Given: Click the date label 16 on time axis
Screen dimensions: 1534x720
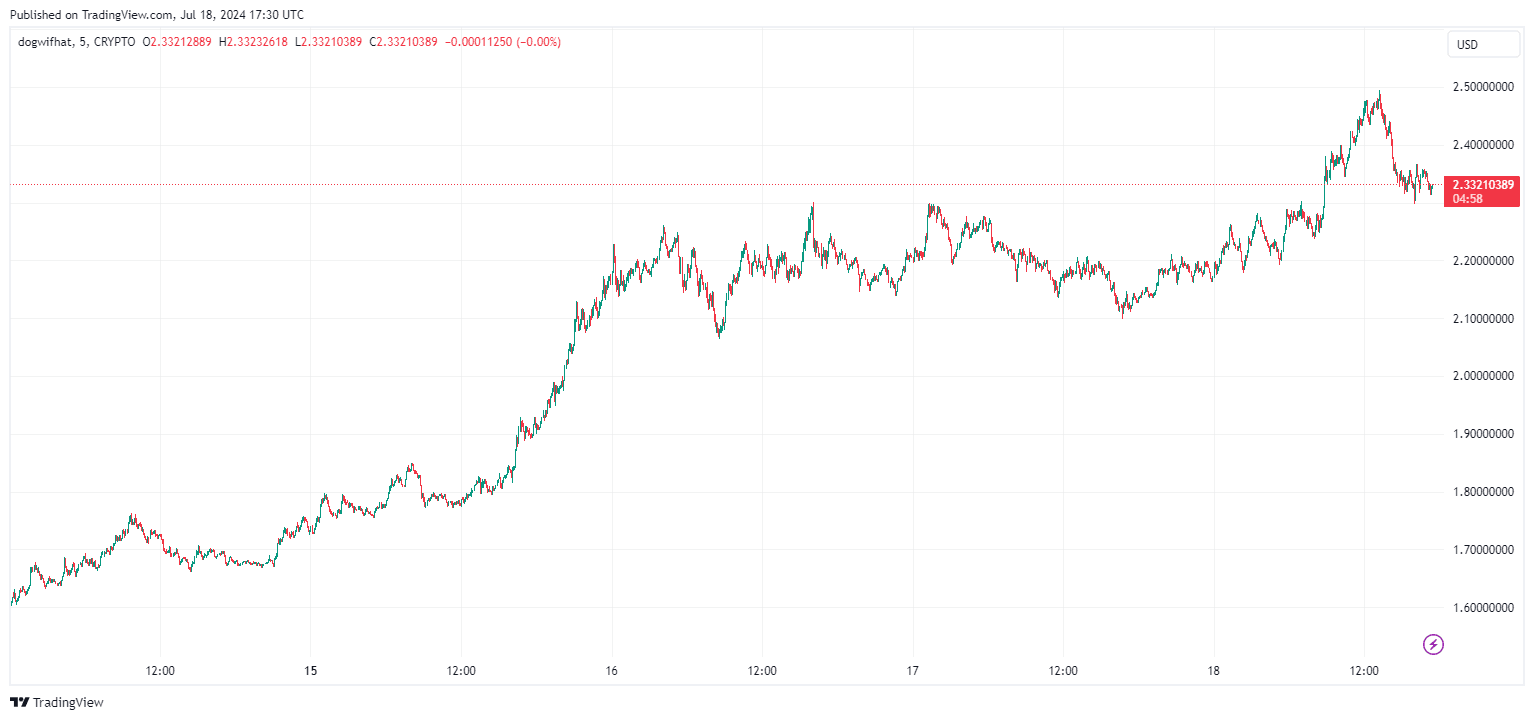Looking at the screenshot, I should pos(612,670).
